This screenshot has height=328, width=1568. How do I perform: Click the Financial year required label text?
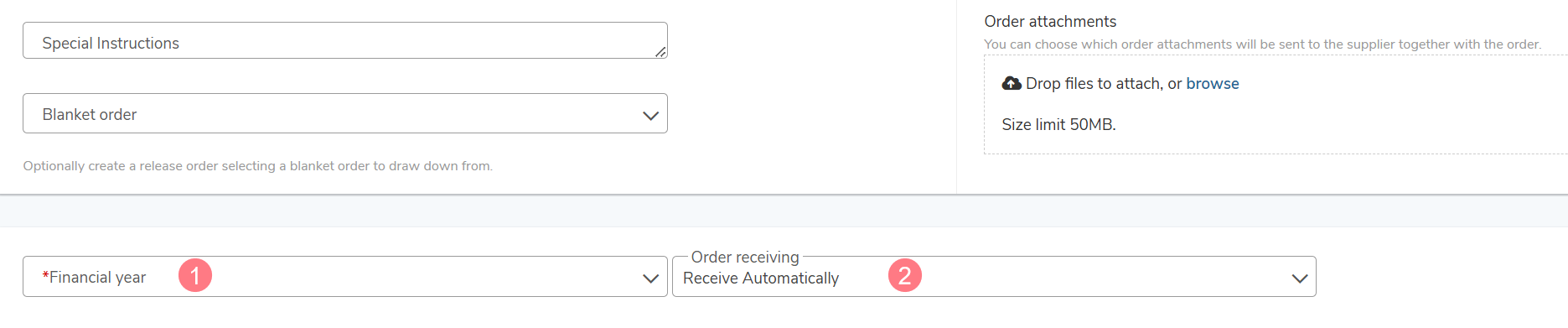[x=94, y=277]
